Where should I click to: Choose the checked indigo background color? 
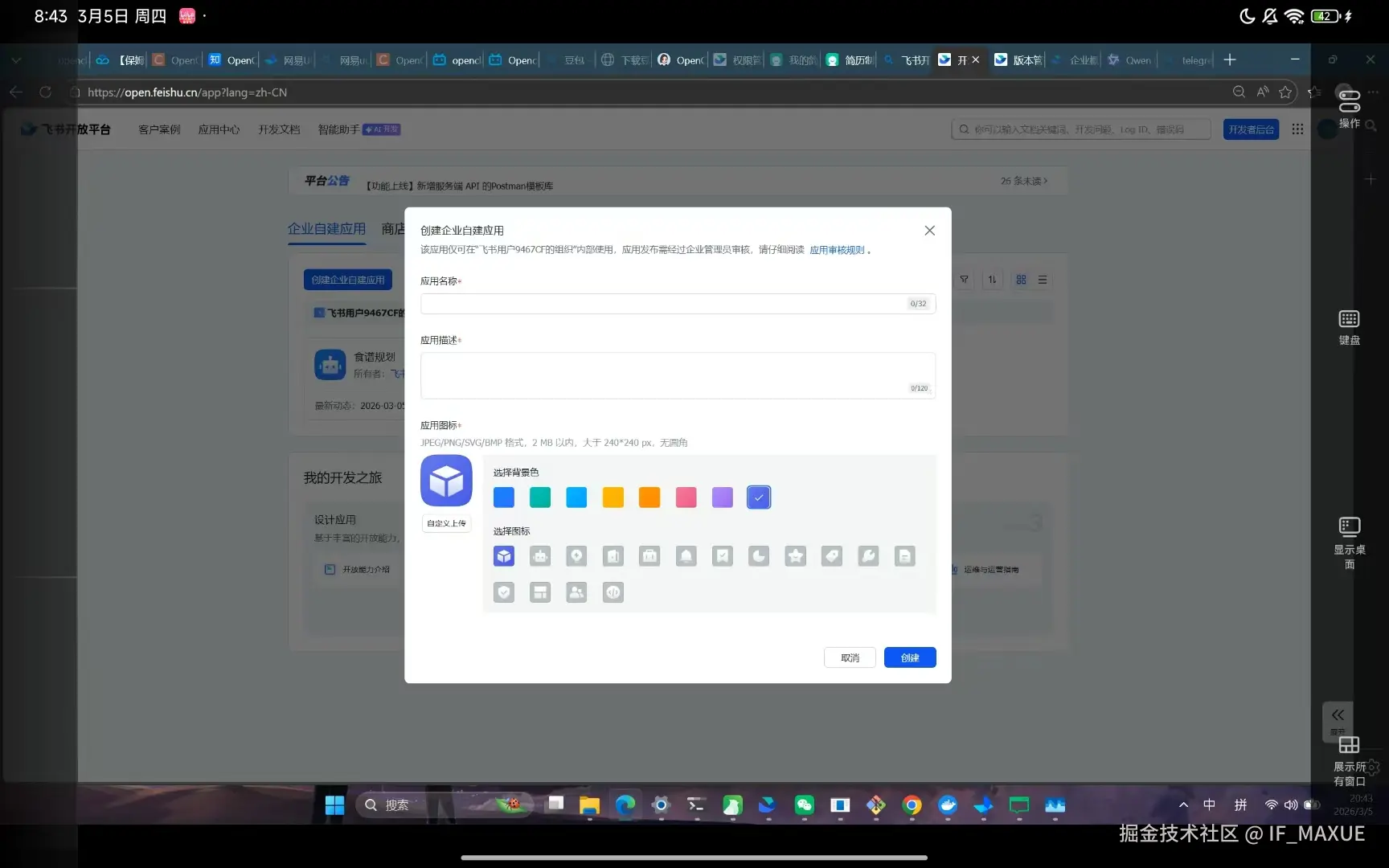[759, 497]
